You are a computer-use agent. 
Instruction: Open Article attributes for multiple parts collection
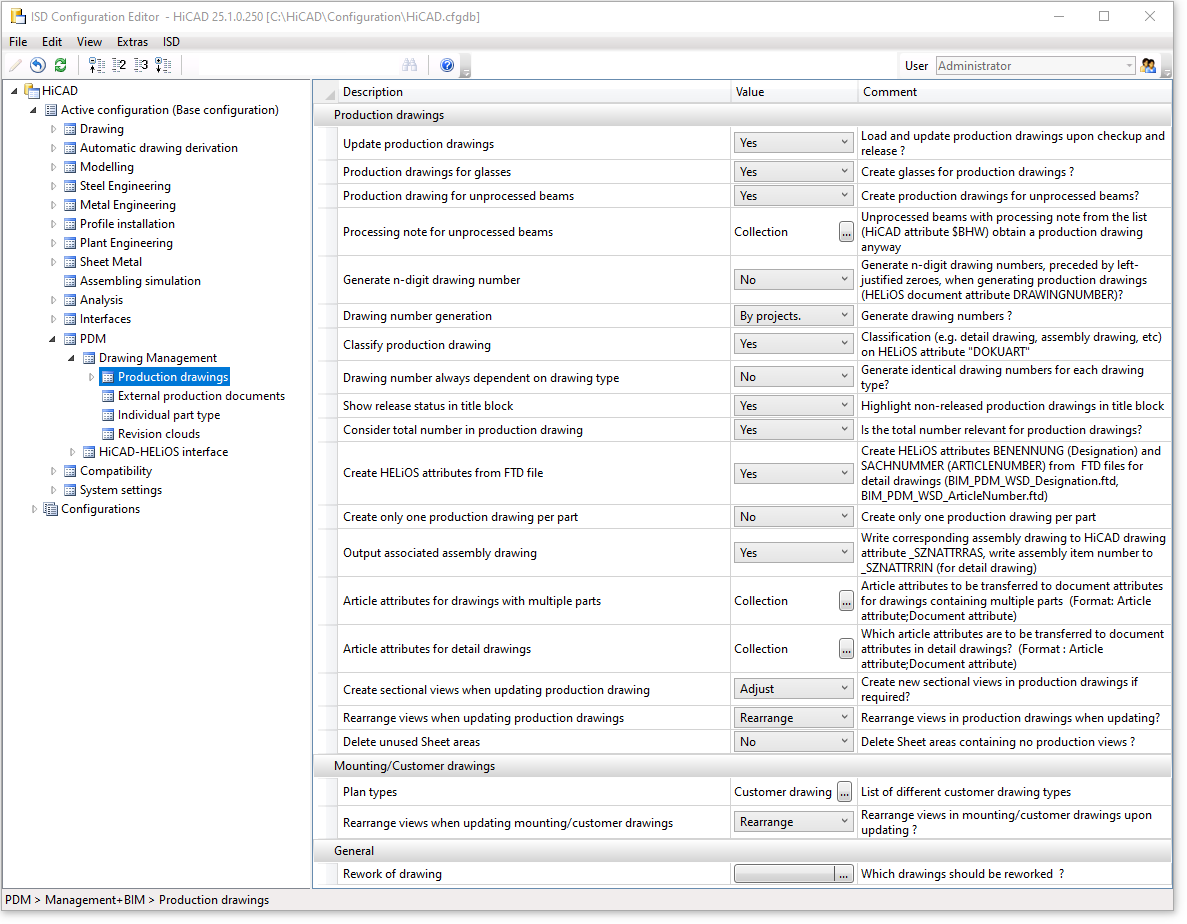tap(846, 601)
